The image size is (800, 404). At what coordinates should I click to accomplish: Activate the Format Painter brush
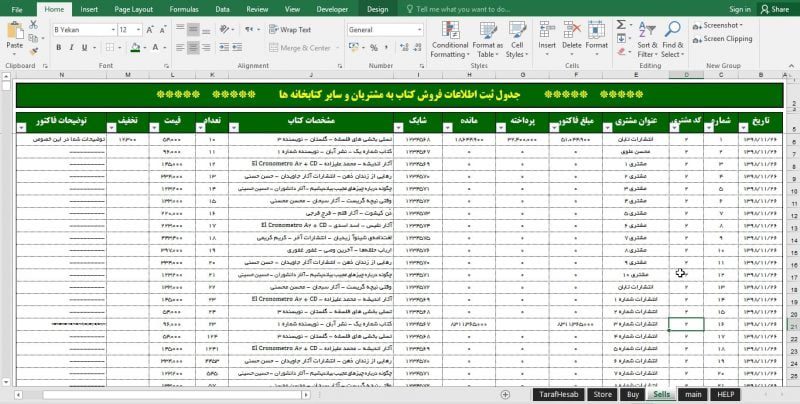tap(34, 51)
